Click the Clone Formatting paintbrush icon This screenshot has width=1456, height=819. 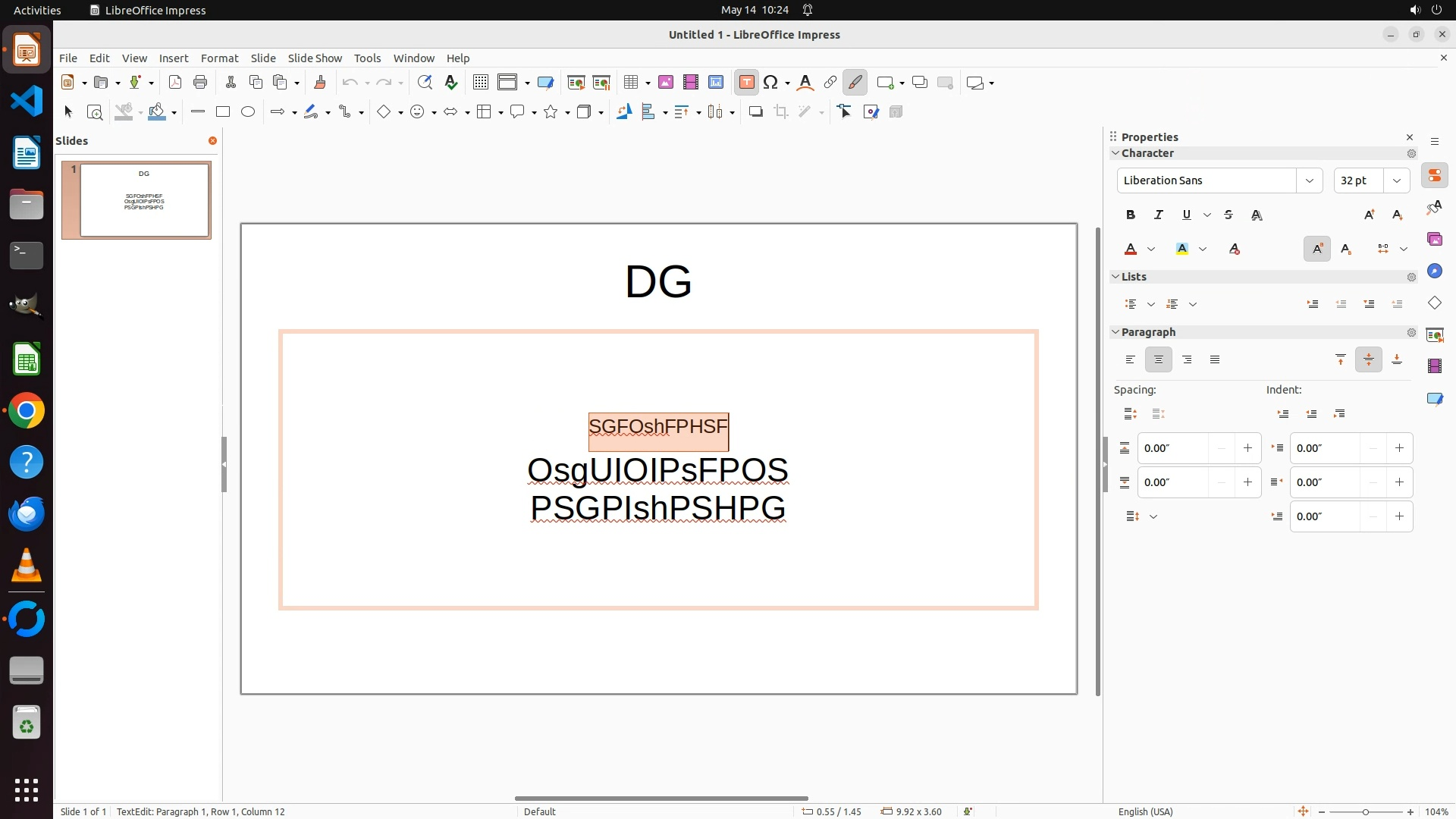[x=319, y=83]
